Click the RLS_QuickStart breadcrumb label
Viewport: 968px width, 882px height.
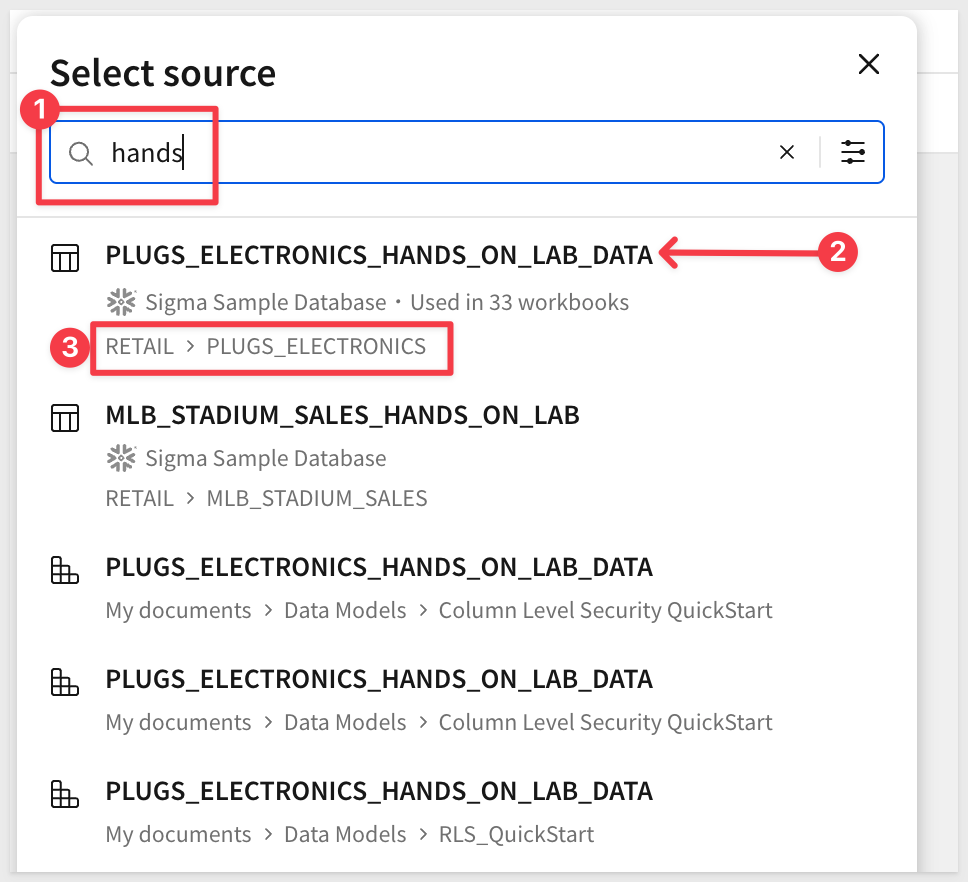pos(516,834)
